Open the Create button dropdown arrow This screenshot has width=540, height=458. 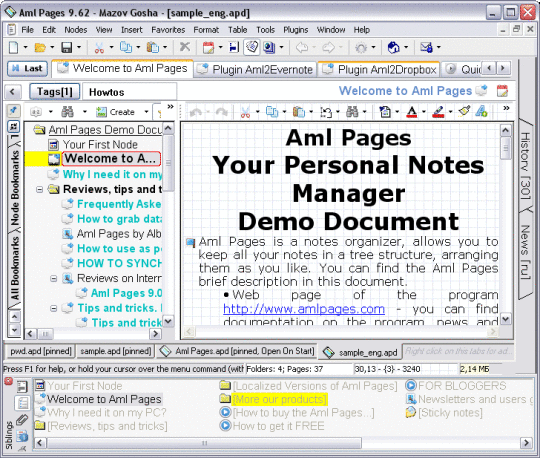coord(146,112)
